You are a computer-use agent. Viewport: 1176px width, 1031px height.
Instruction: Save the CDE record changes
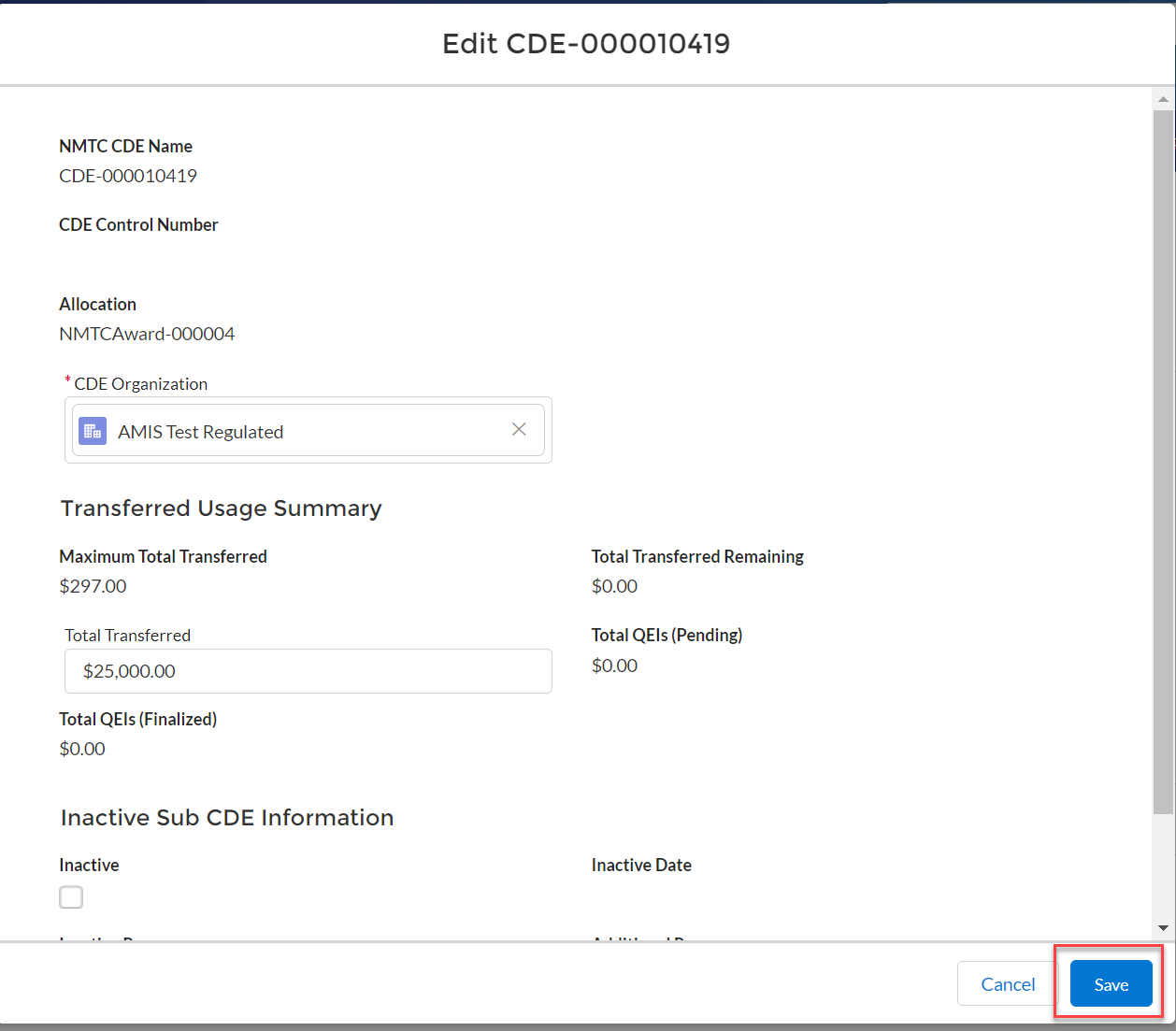click(1111, 984)
